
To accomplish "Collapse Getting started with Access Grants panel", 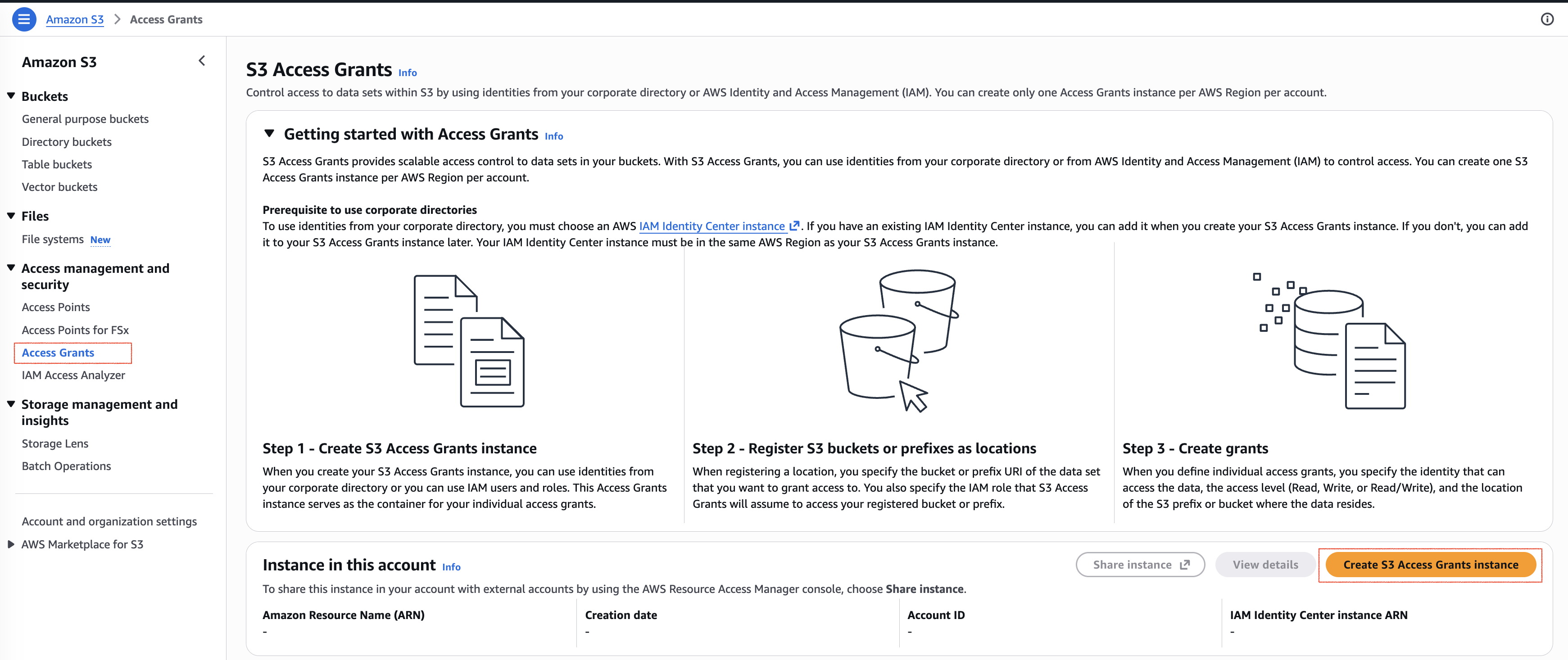I will 269,134.
